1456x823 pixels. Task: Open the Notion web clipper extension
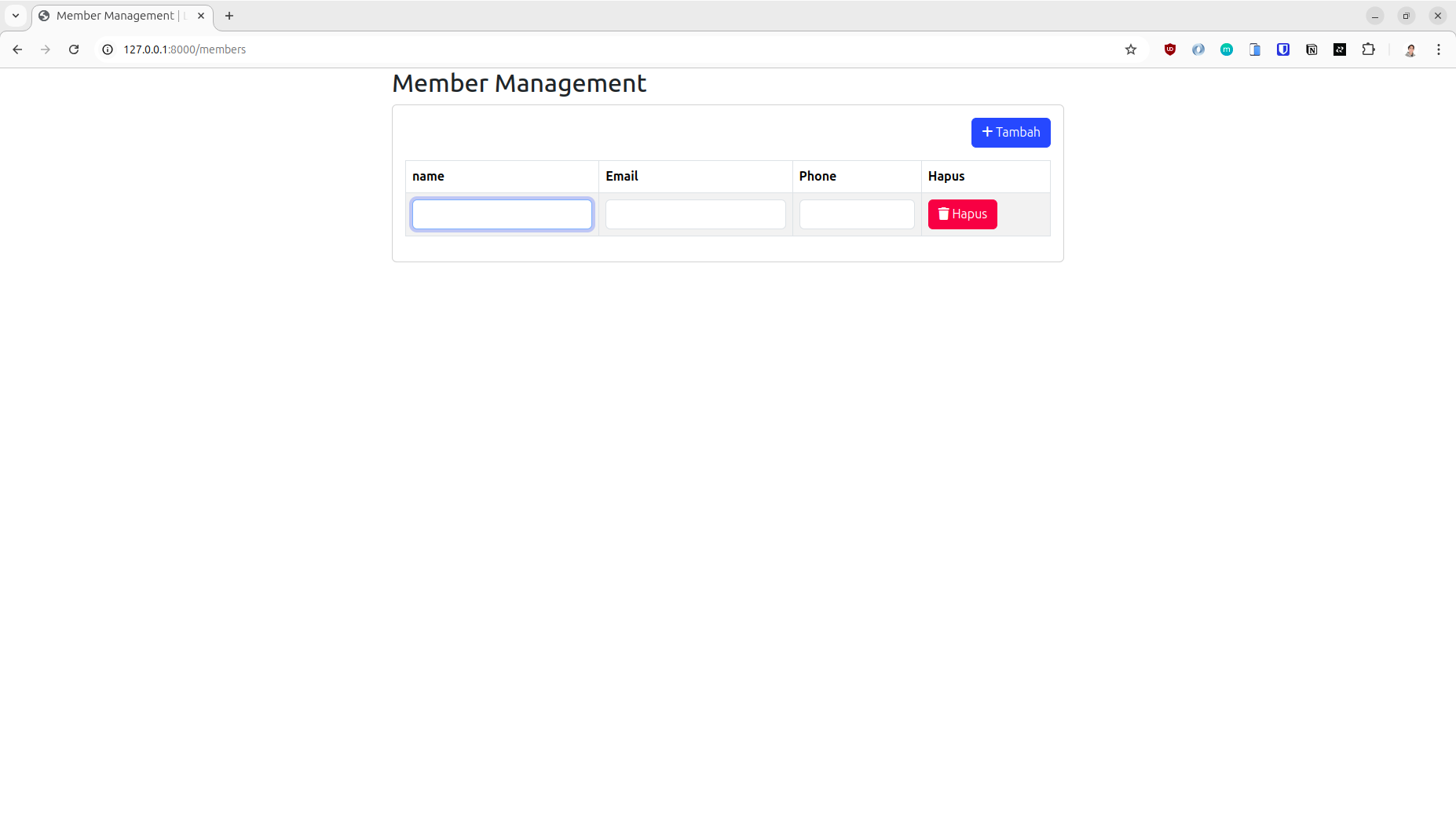(x=1311, y=49)
